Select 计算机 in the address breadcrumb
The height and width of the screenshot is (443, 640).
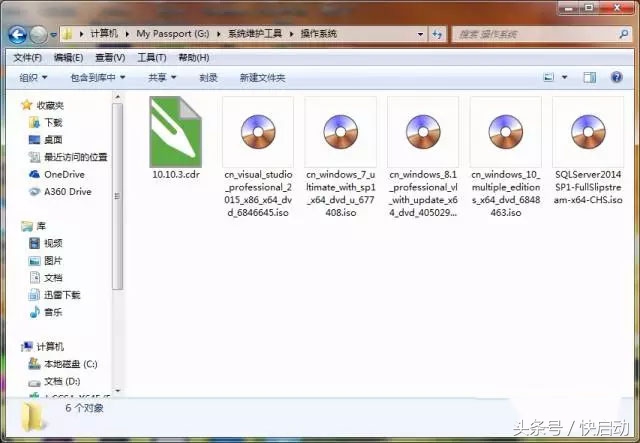[x=104, y=33]
